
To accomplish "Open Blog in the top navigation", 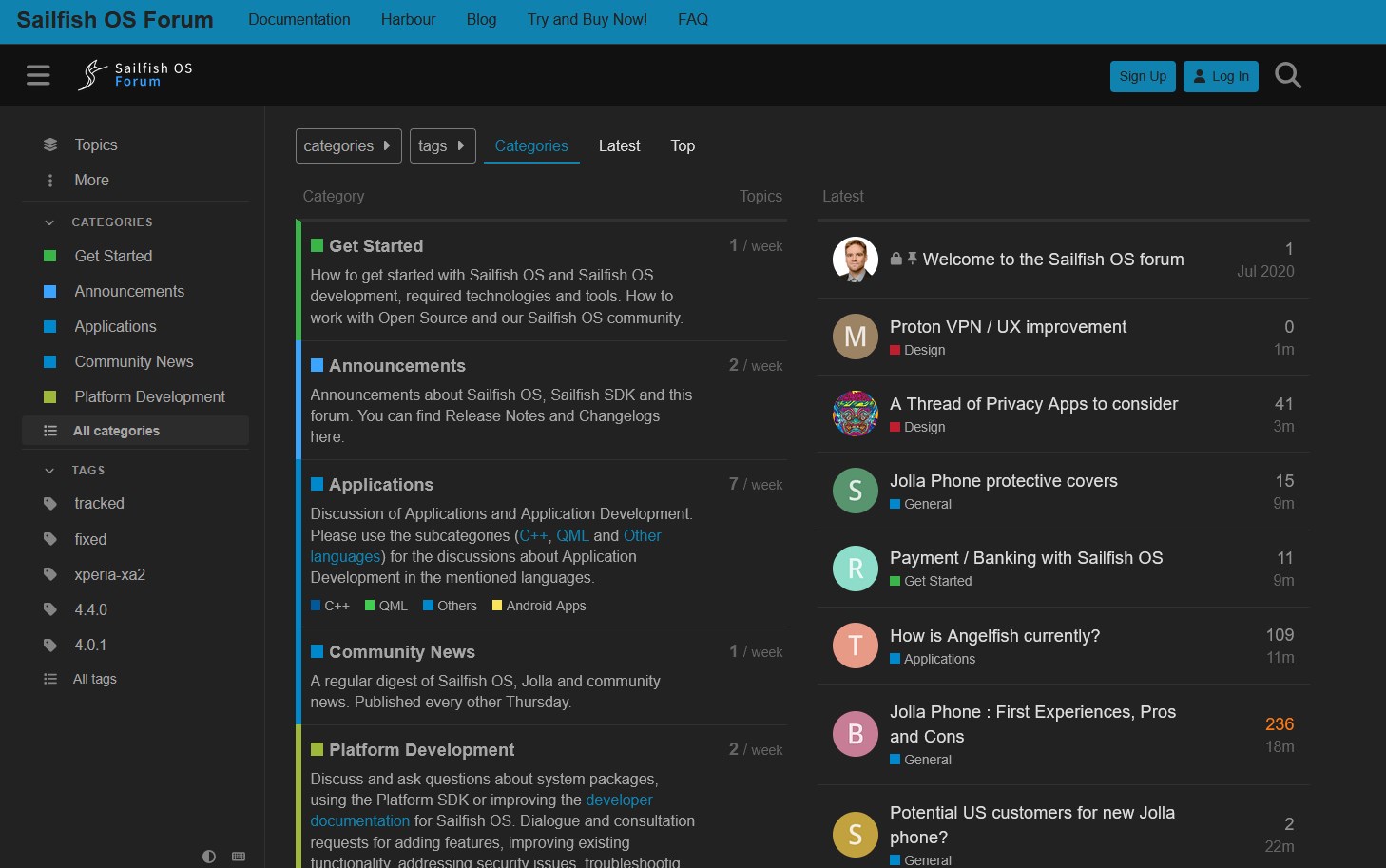I will click(x=481, y=19).
